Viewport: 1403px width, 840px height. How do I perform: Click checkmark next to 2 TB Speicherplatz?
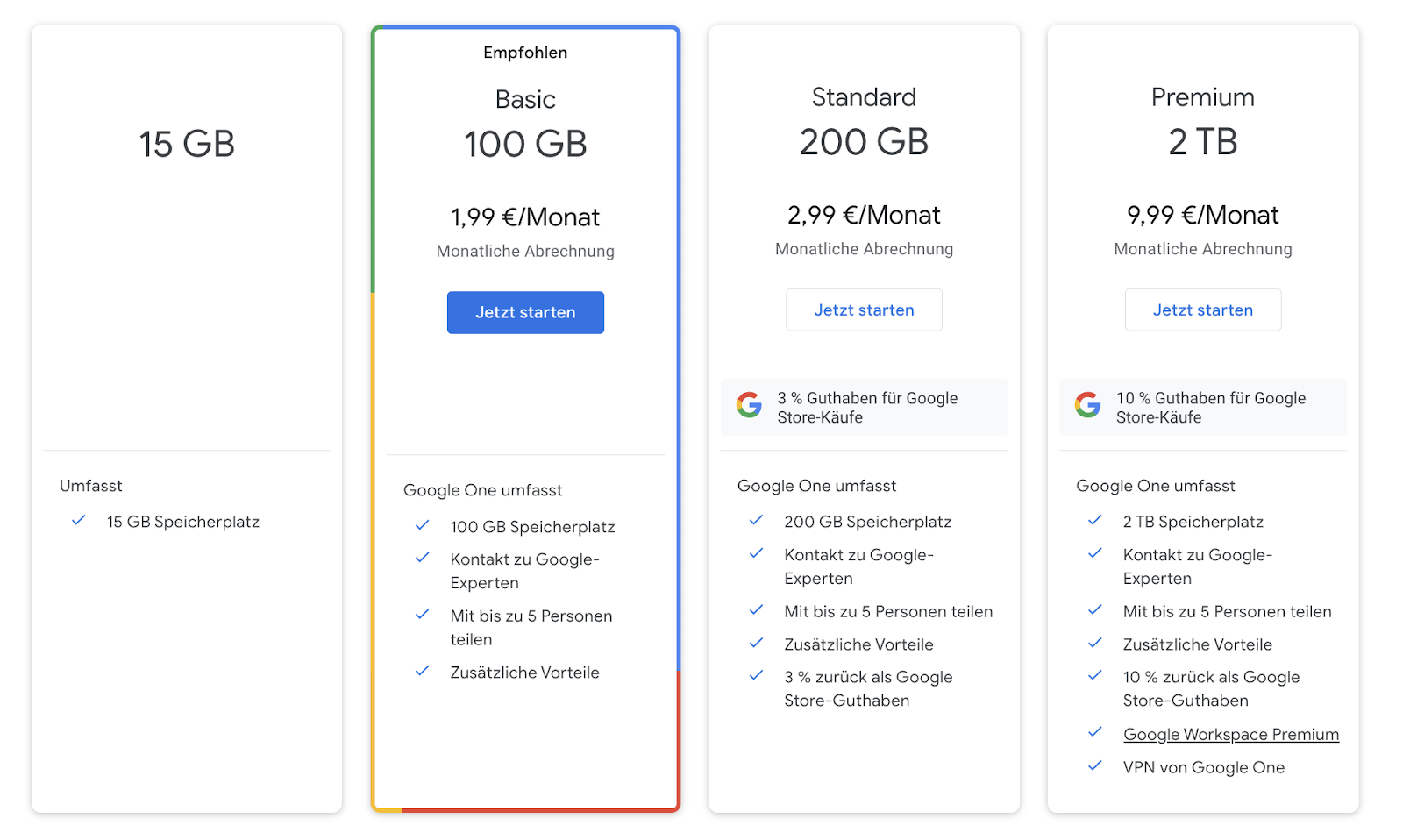(x=1095, y=520)
